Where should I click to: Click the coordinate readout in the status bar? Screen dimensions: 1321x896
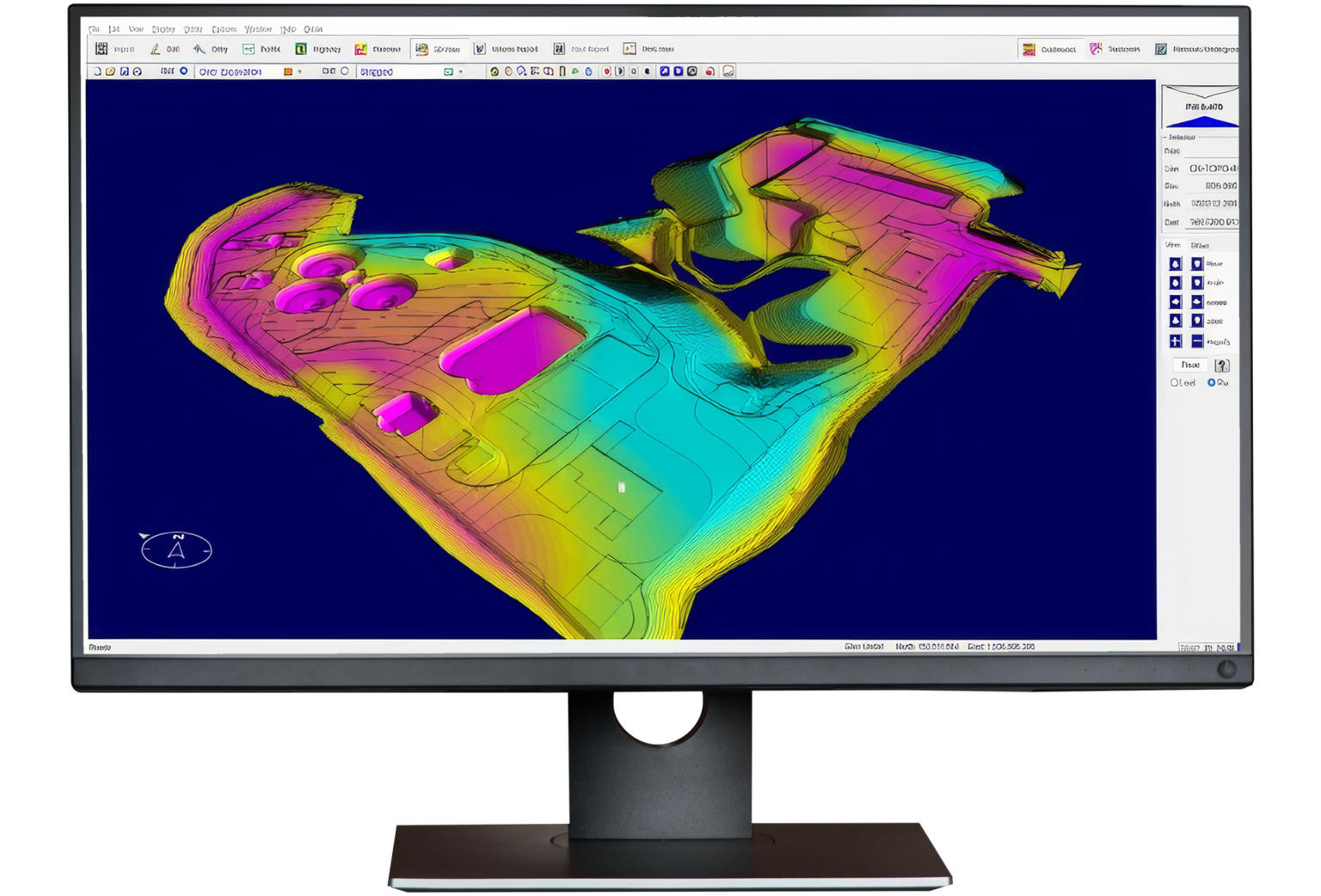coord(929,645)
